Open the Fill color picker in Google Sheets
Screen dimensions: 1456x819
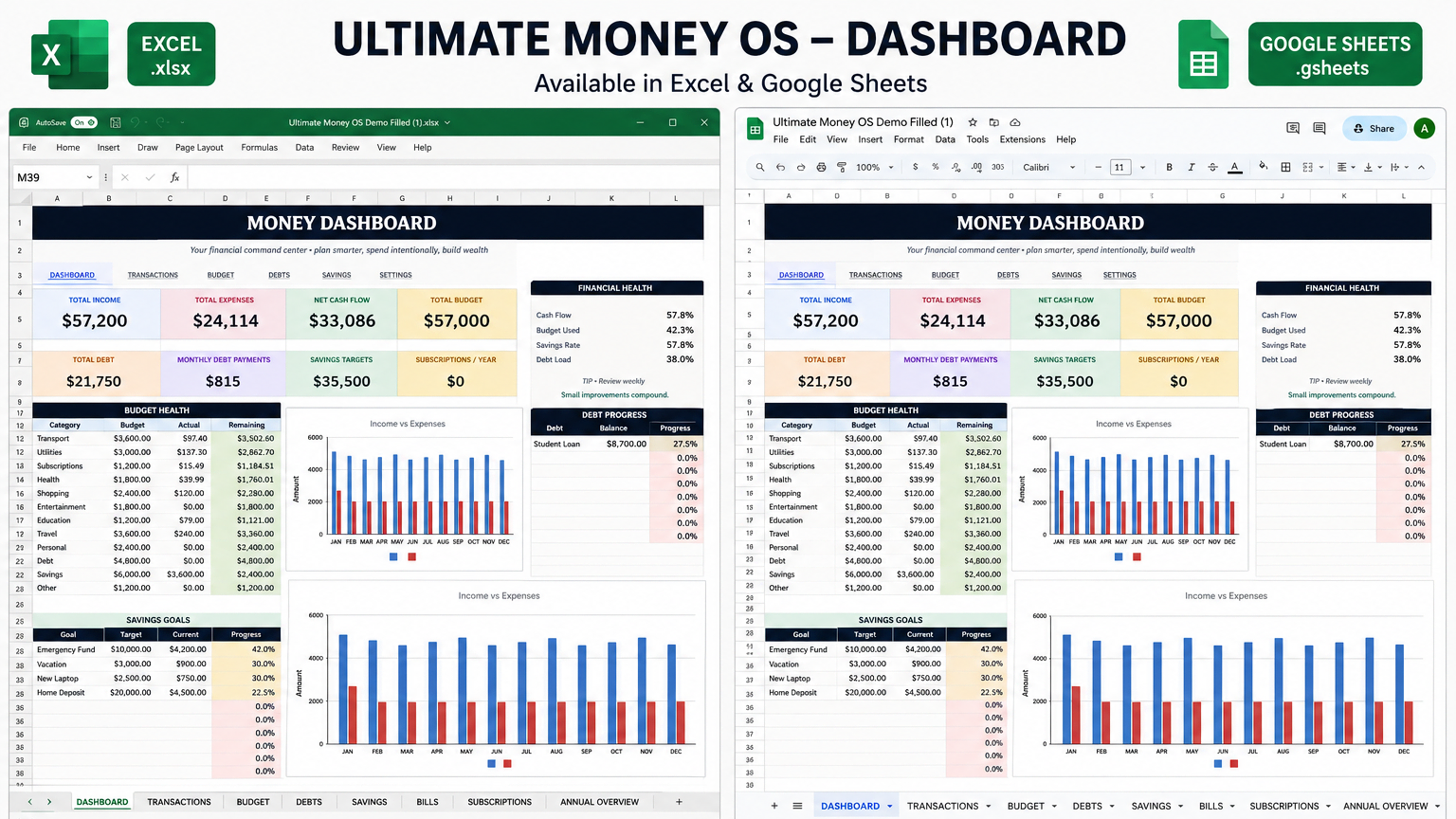tap(1263, 167)
